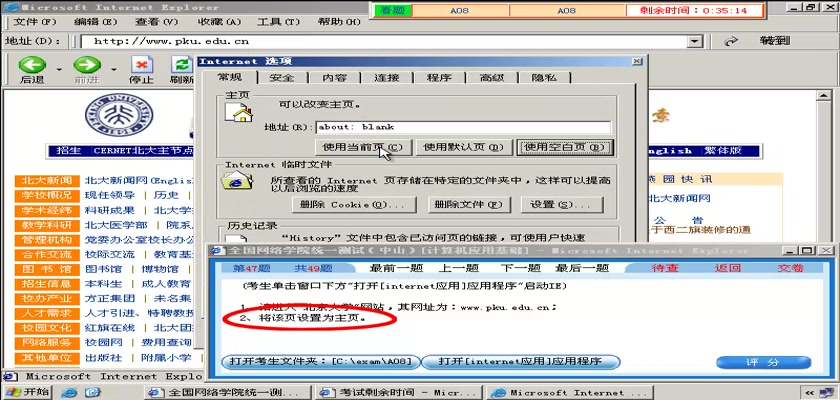
Task: Click 返回 in exam window
Action: (x=728, y=268)
